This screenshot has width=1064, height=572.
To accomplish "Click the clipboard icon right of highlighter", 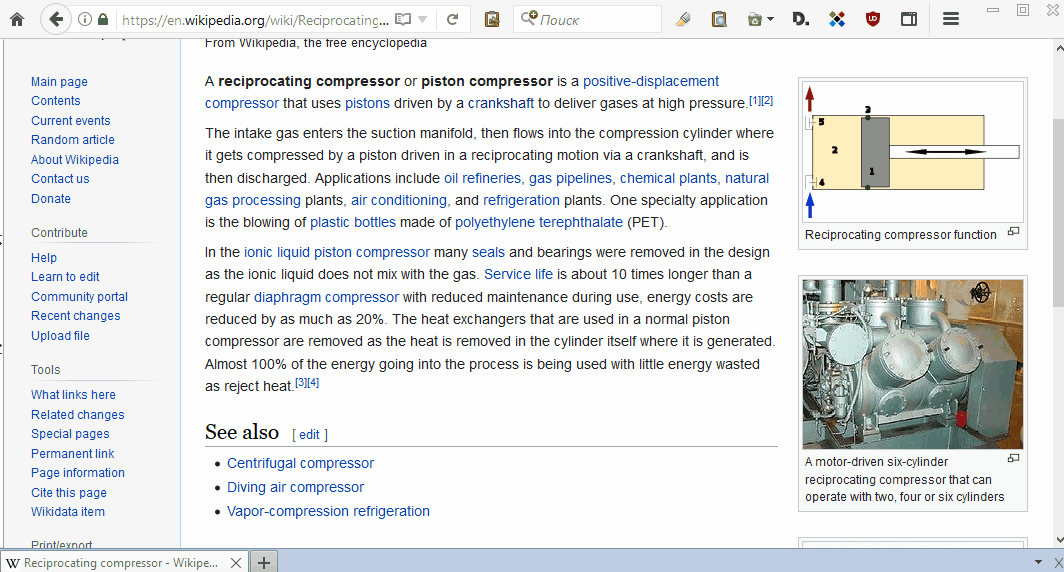I will tap(719, 20).
